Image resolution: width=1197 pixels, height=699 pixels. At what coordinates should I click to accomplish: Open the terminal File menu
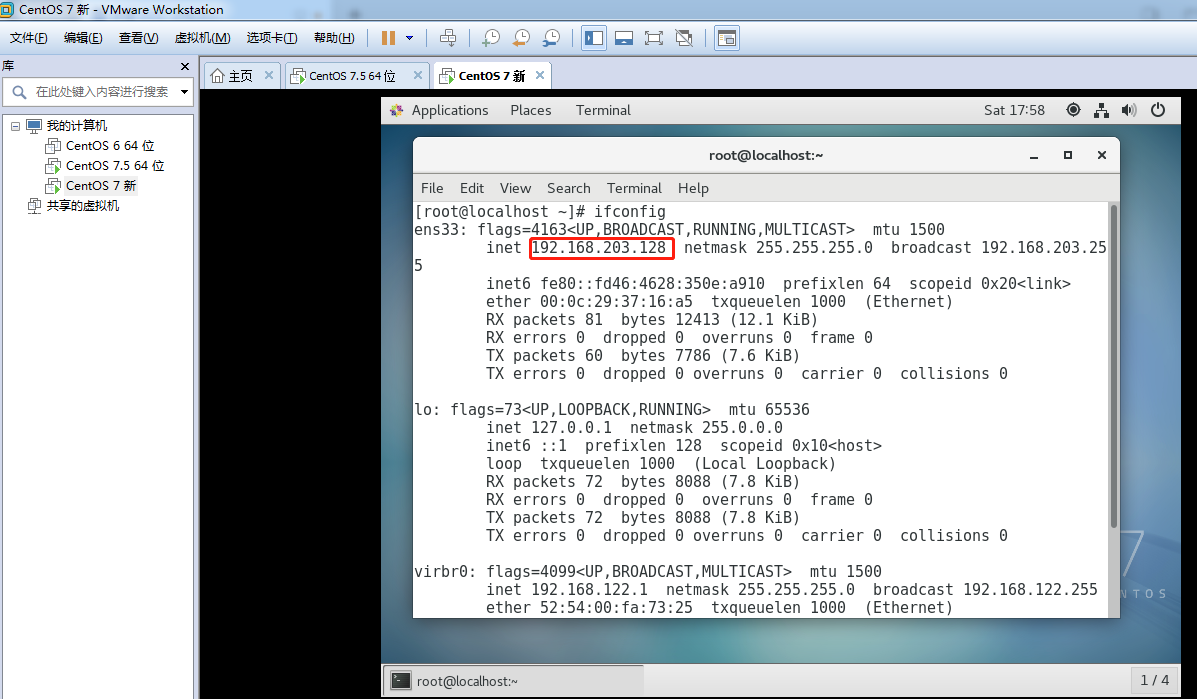432,188
